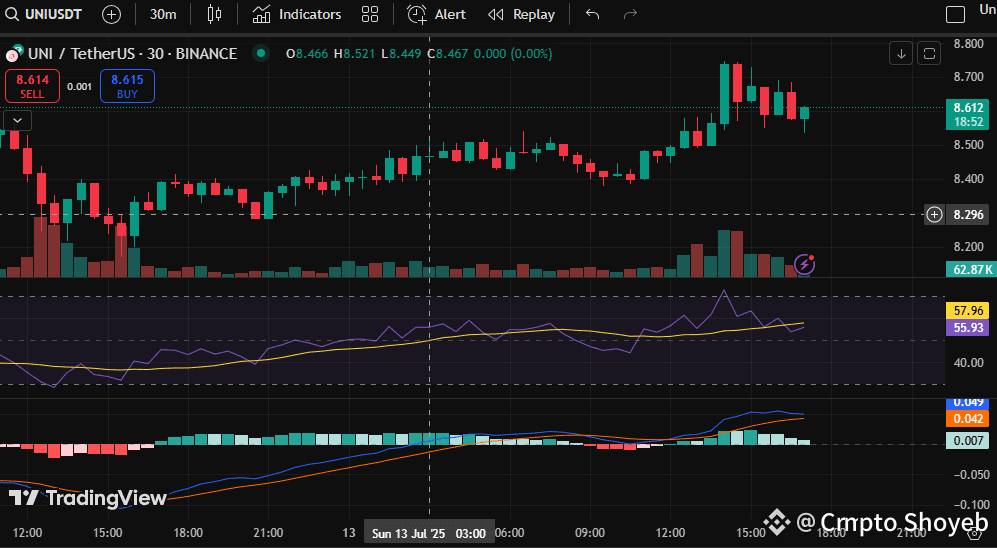This screenshot has height=548, width=997.
Task: Click the 62.87K volume label
Action: tap(972, 270)
